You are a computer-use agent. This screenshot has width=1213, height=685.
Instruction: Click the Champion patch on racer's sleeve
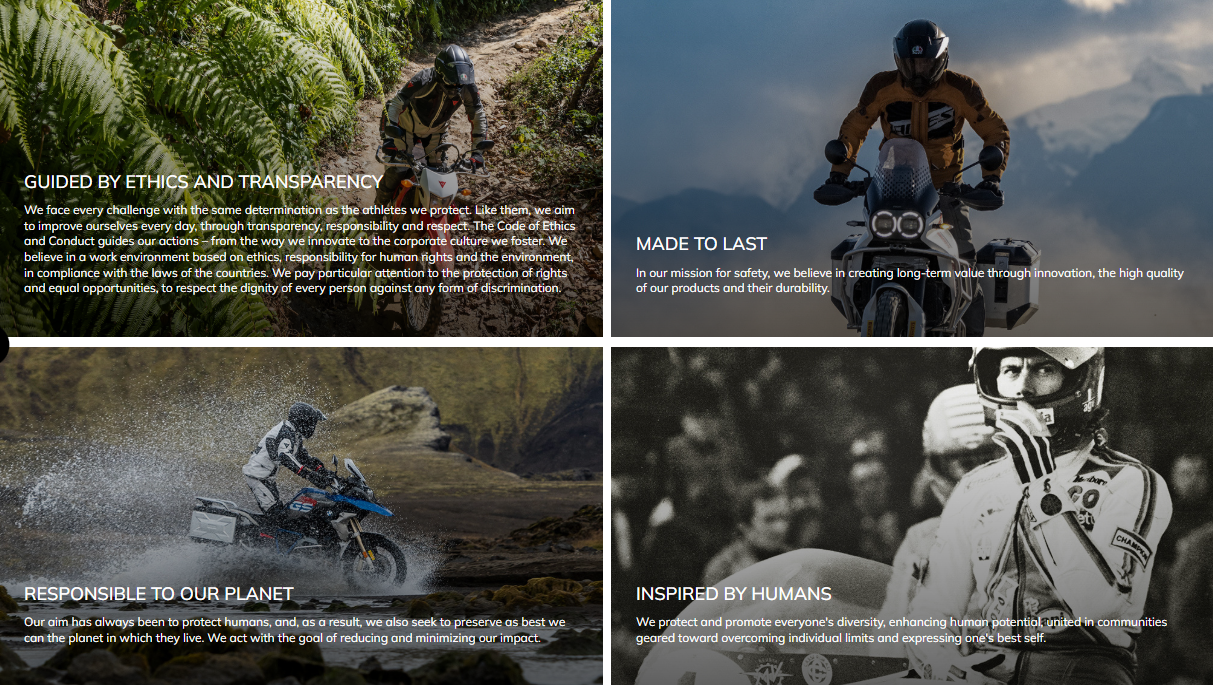(1130, 548)
